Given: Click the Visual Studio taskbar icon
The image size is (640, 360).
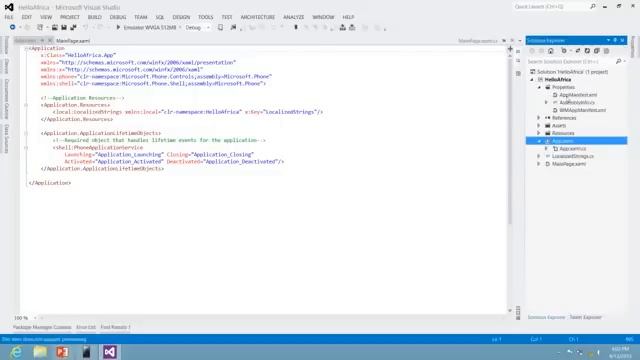Looking at the screenshot, I should tap(109, 352).
